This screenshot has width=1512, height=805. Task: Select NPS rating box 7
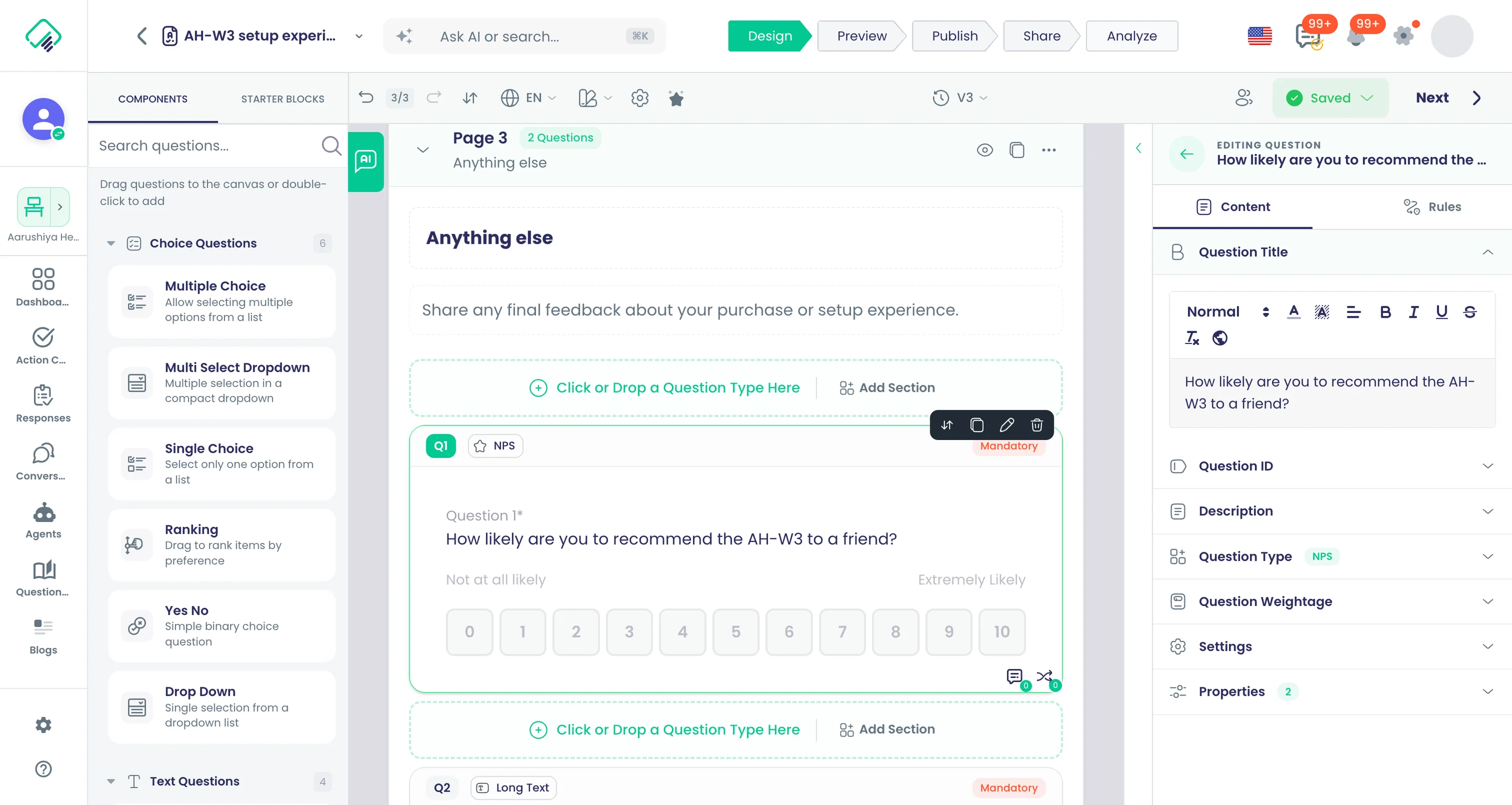point(842,632)
